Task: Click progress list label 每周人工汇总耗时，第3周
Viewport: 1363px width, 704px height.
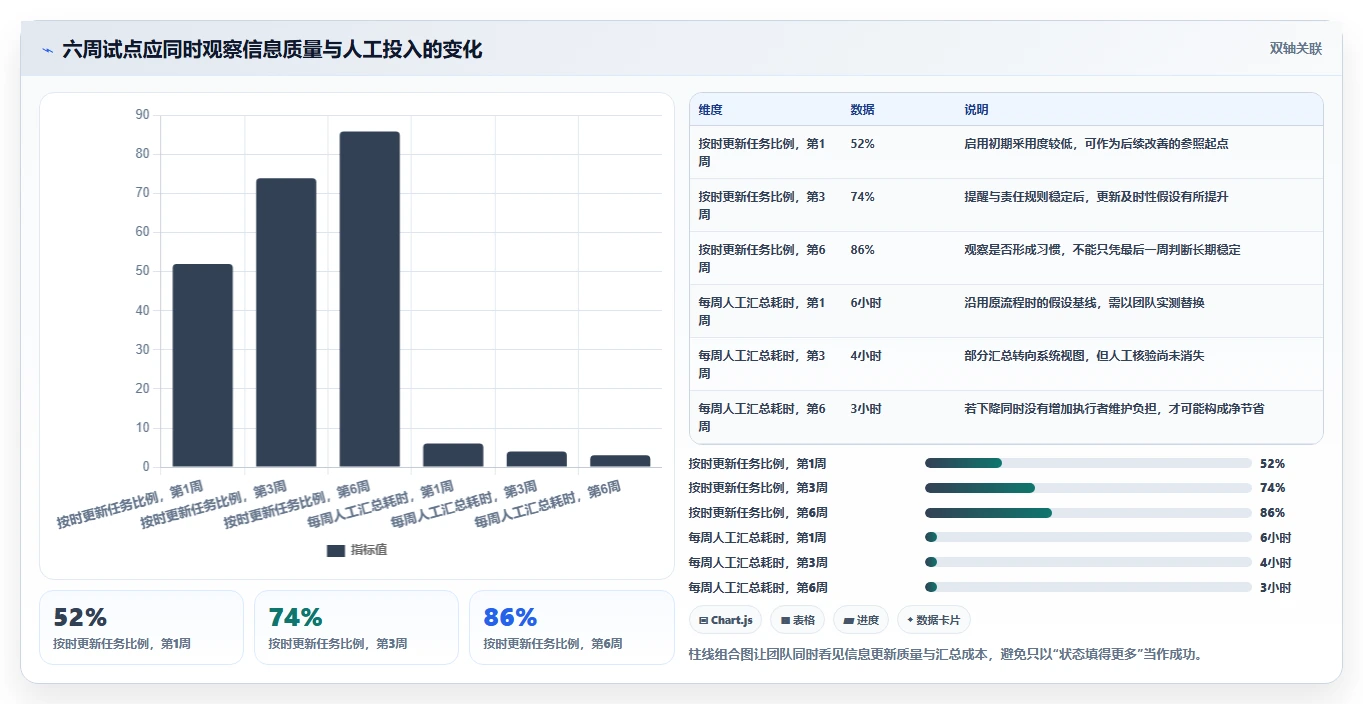Action: pyautogui.click(x=758, y=562)
